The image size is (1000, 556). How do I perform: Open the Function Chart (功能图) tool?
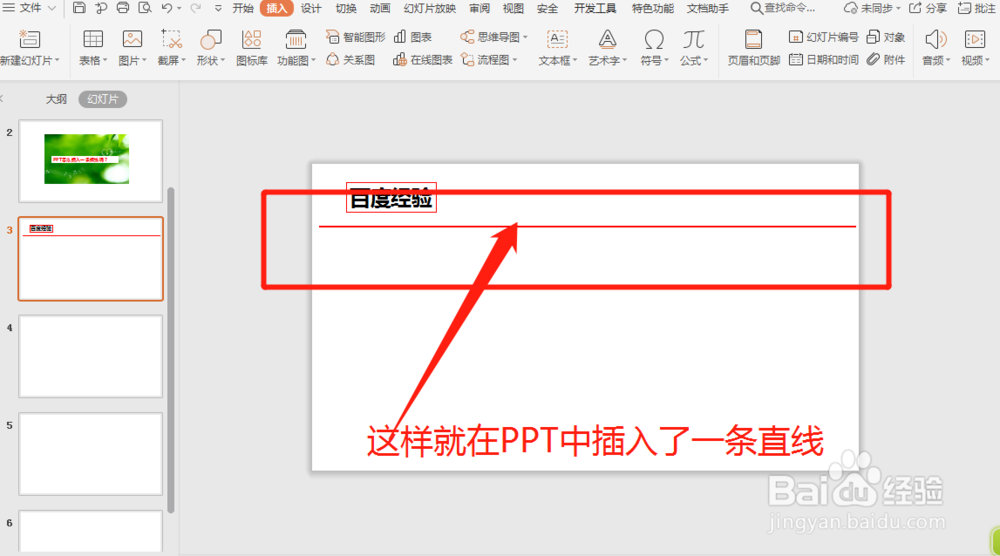pyautogui.click(x=296, y=48)
